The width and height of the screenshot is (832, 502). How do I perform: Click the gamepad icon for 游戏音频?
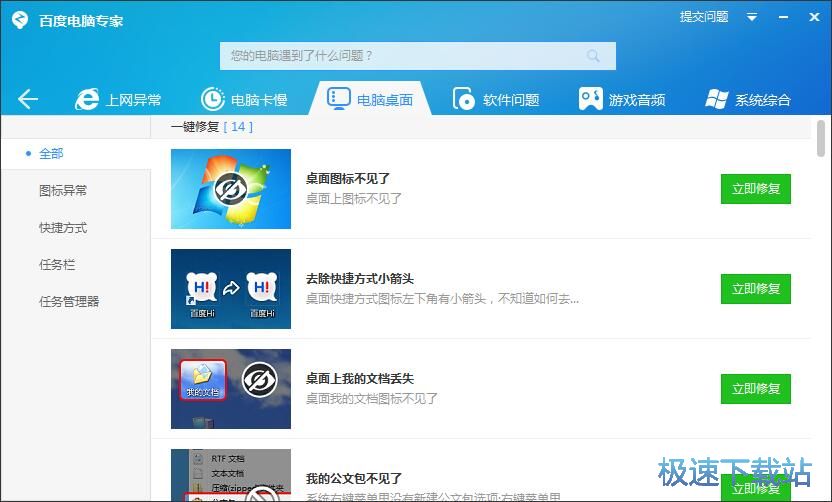pos(591,99)
